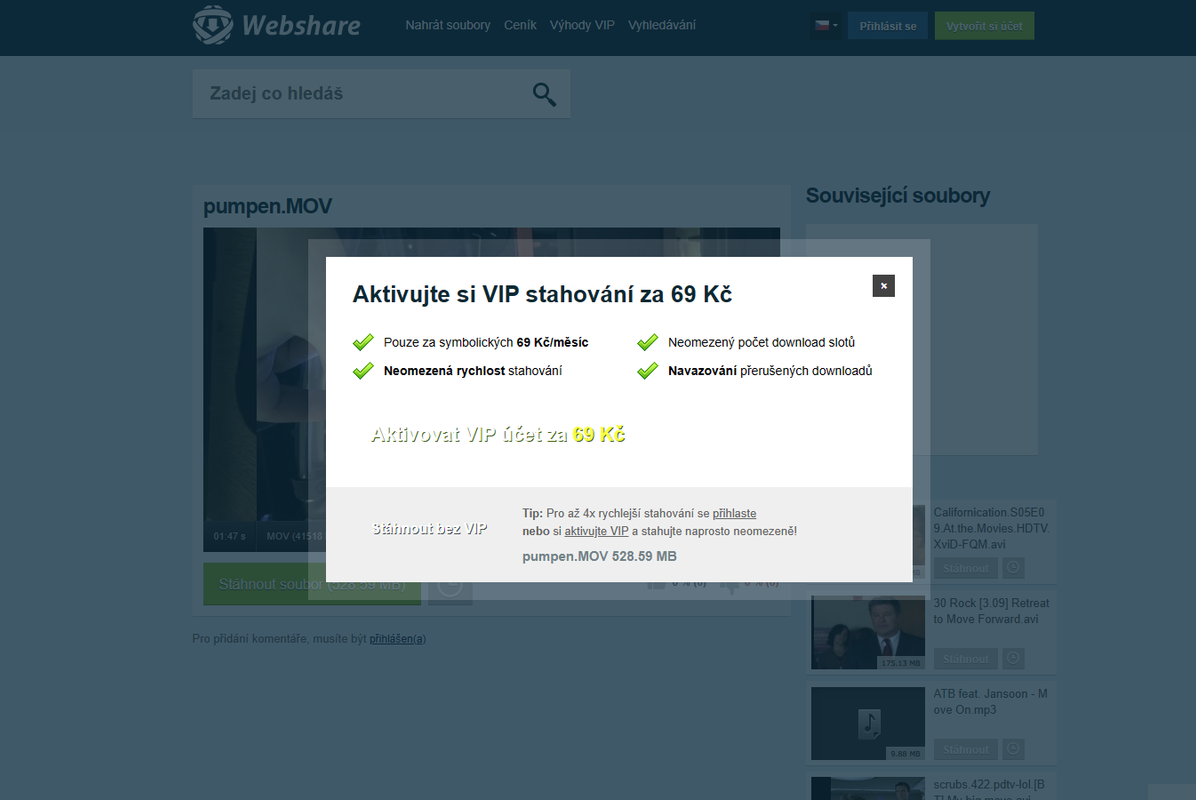Viewport: 1196px width, 800px height.
Task: Click Aktivovat VIP účet za 69 Kč
Action: [x=497, y=435]
